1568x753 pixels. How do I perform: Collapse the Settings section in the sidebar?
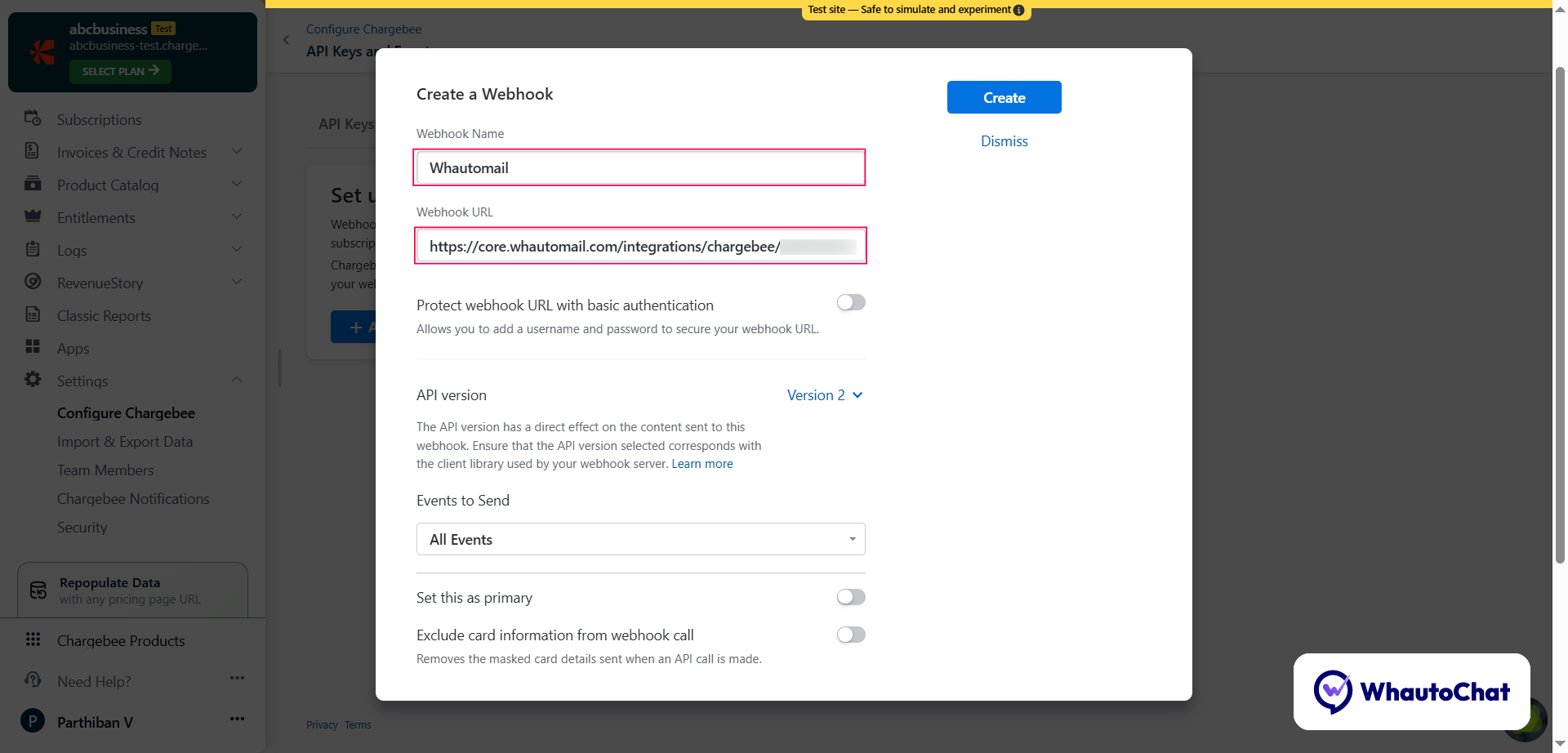237,380
